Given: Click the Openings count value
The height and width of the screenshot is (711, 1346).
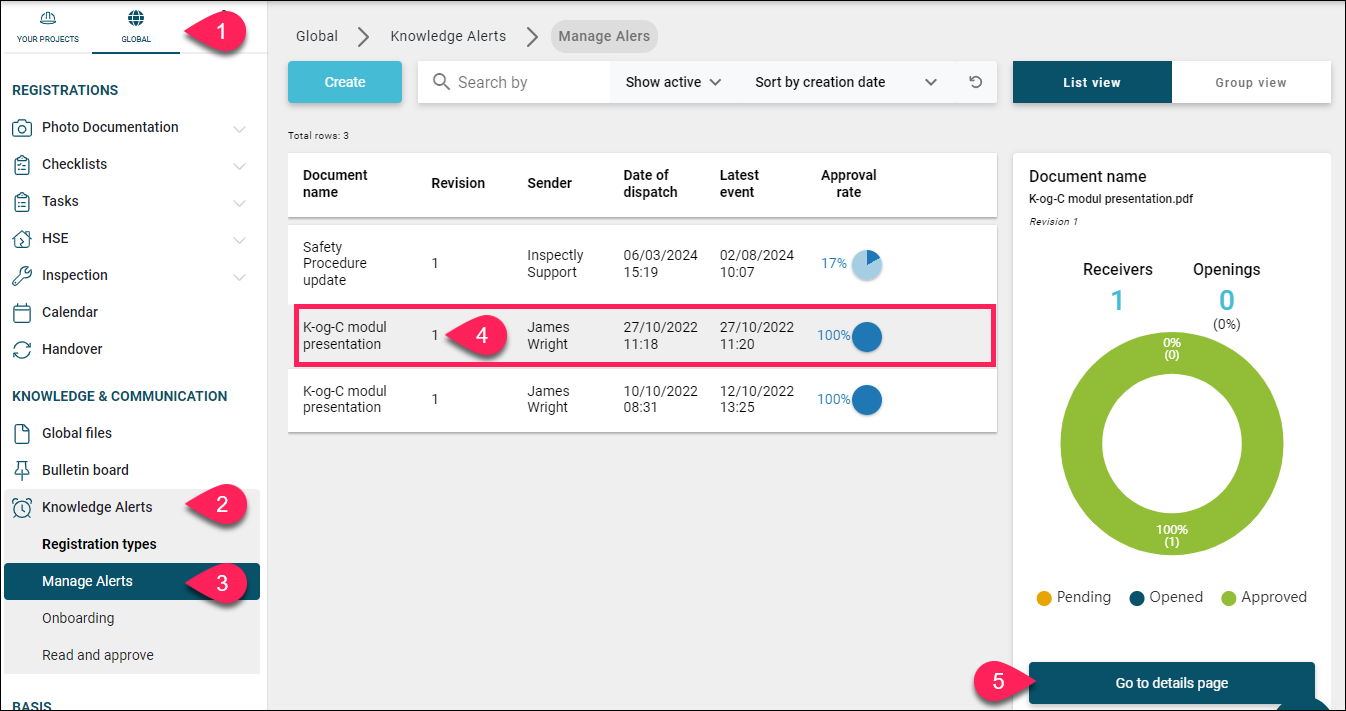Looking at the screenshot, I should point(1226,300).
